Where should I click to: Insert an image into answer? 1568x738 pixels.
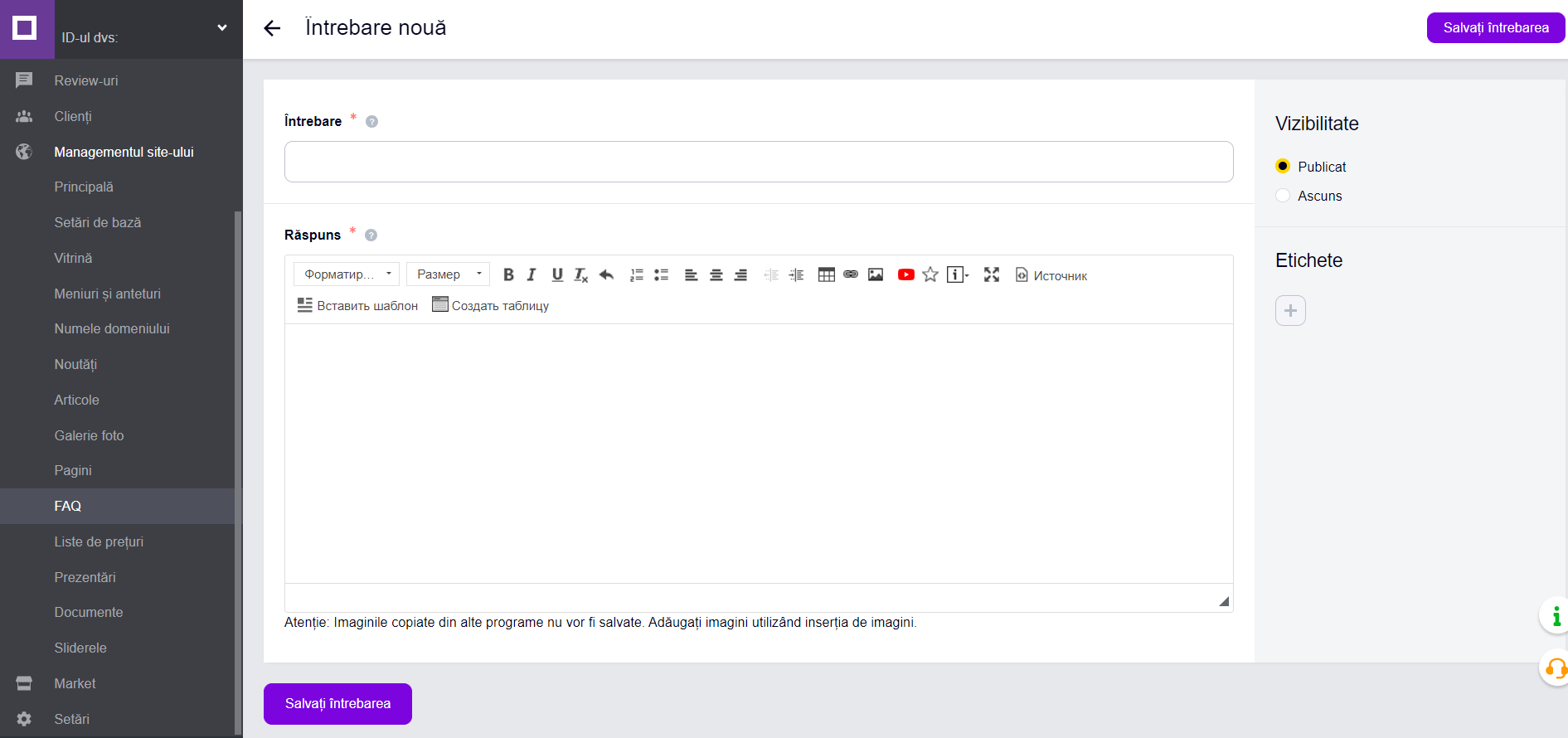(x=876, y=274)
